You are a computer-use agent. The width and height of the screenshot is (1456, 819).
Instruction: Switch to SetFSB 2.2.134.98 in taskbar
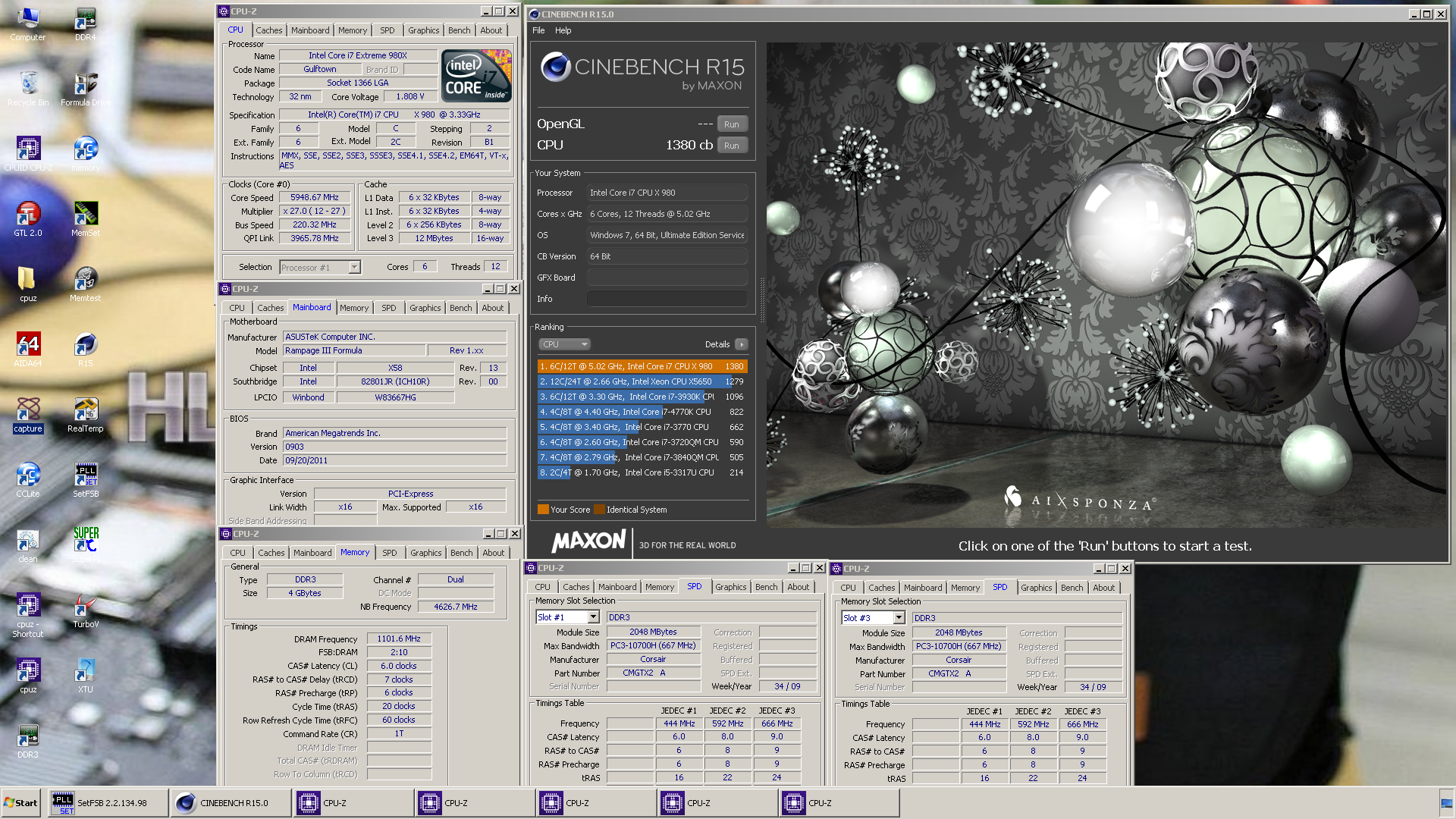pos(108,803)
